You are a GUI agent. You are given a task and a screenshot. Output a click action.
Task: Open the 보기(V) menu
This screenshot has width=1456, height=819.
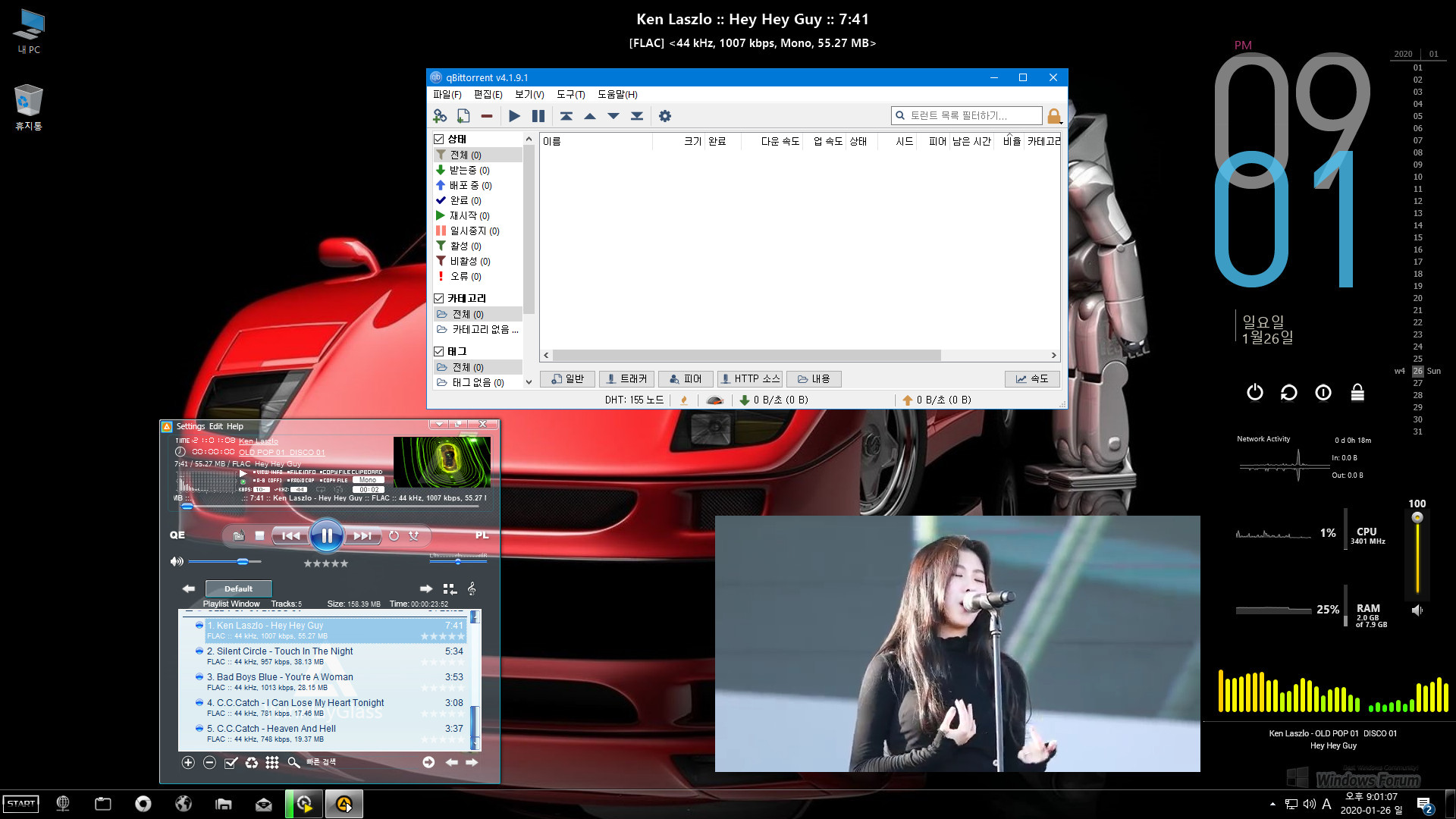[529, 94]
